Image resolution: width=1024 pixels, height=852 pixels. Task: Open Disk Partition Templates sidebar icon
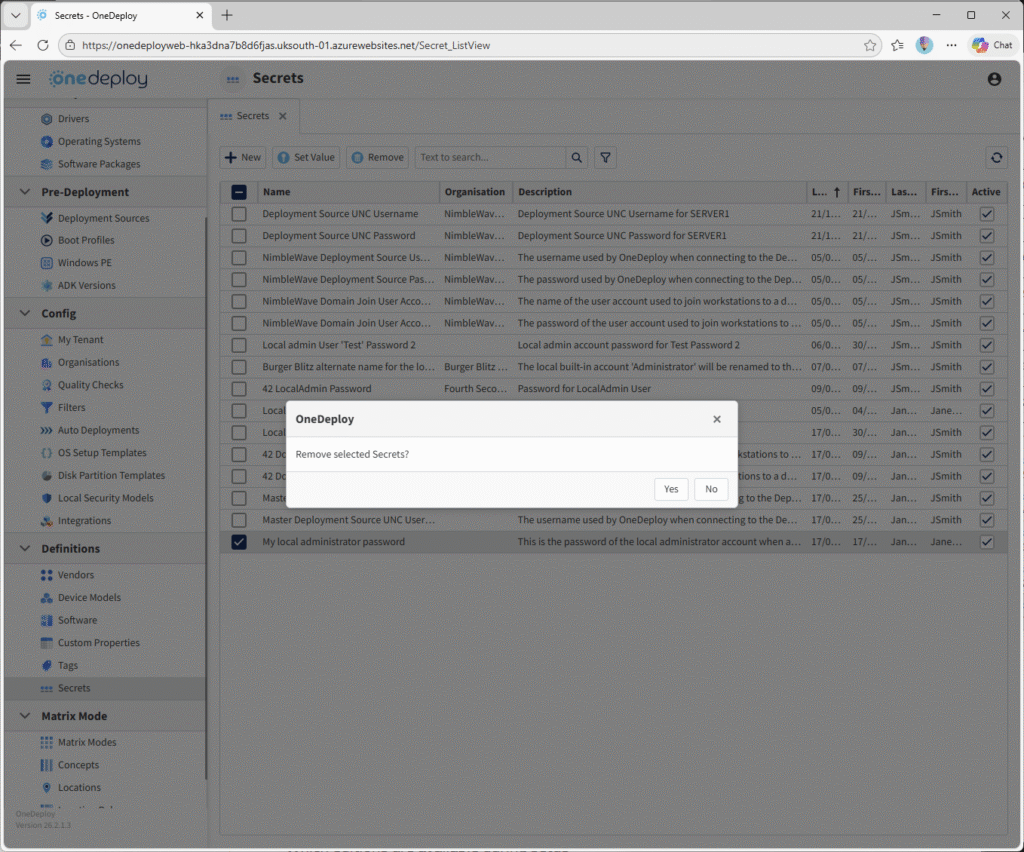coord(46,475)
